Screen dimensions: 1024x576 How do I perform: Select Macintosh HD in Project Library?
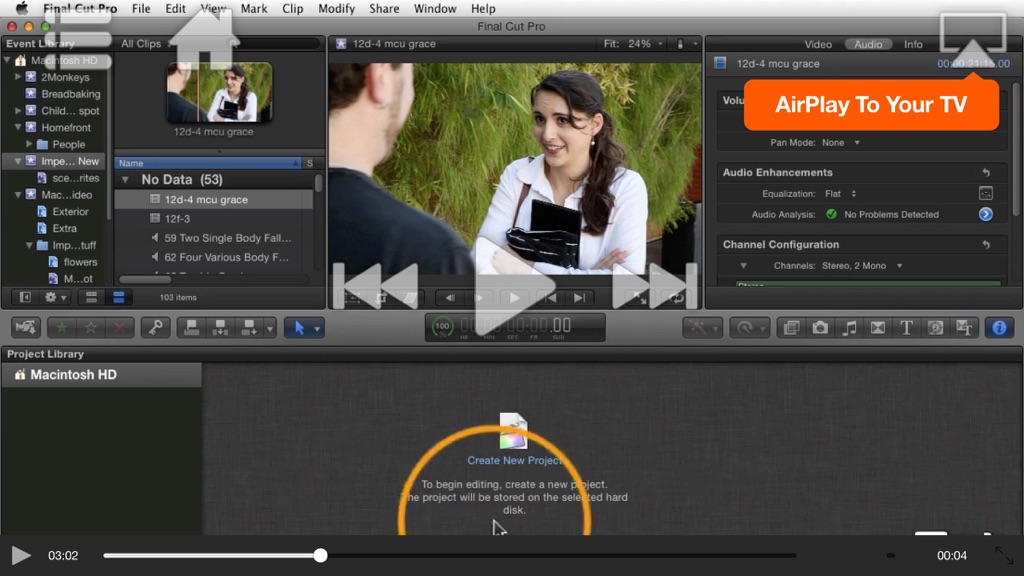click(101, 375)
